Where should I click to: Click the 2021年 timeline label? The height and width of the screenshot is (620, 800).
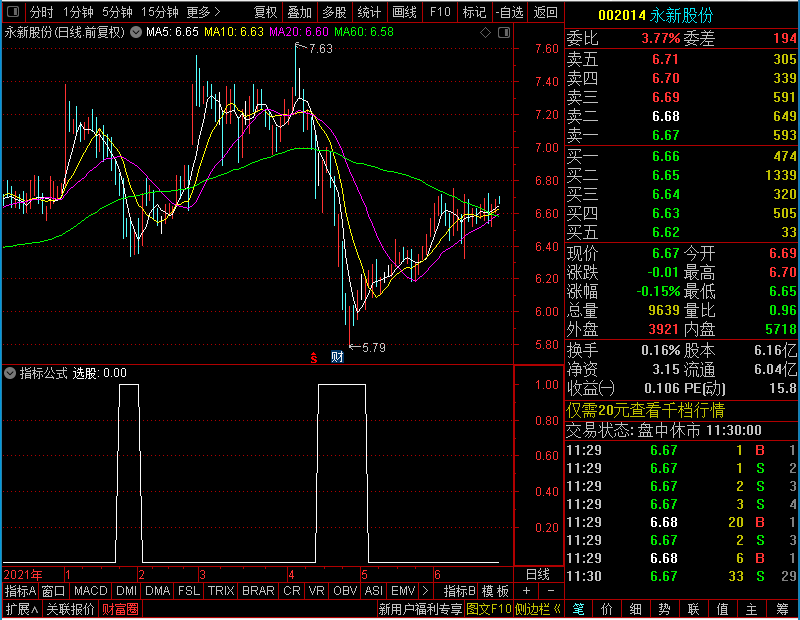[x=23, y=575]
